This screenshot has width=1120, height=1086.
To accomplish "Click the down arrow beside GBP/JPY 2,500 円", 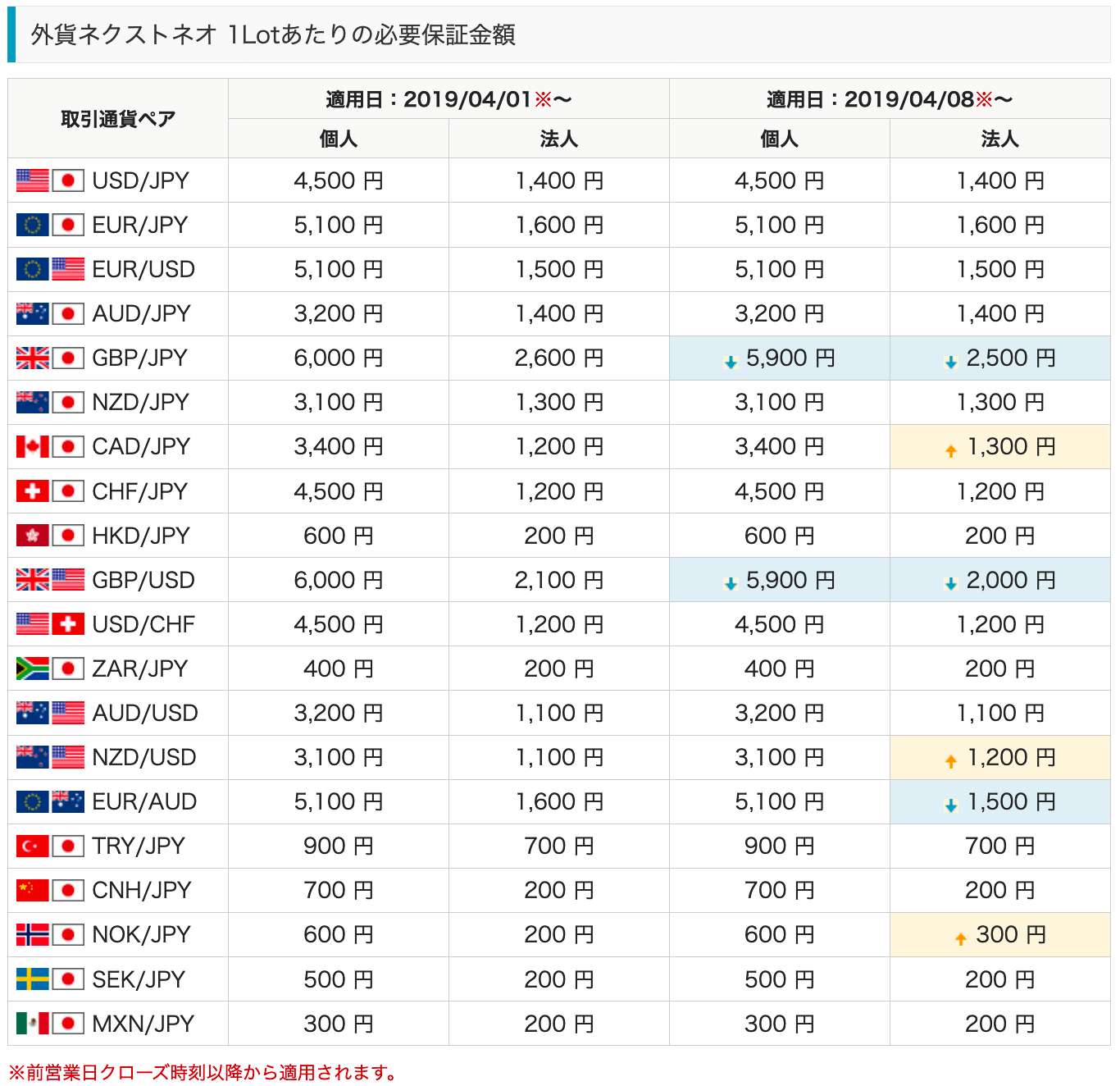I will pyautogui.click(x=951, y=362).
